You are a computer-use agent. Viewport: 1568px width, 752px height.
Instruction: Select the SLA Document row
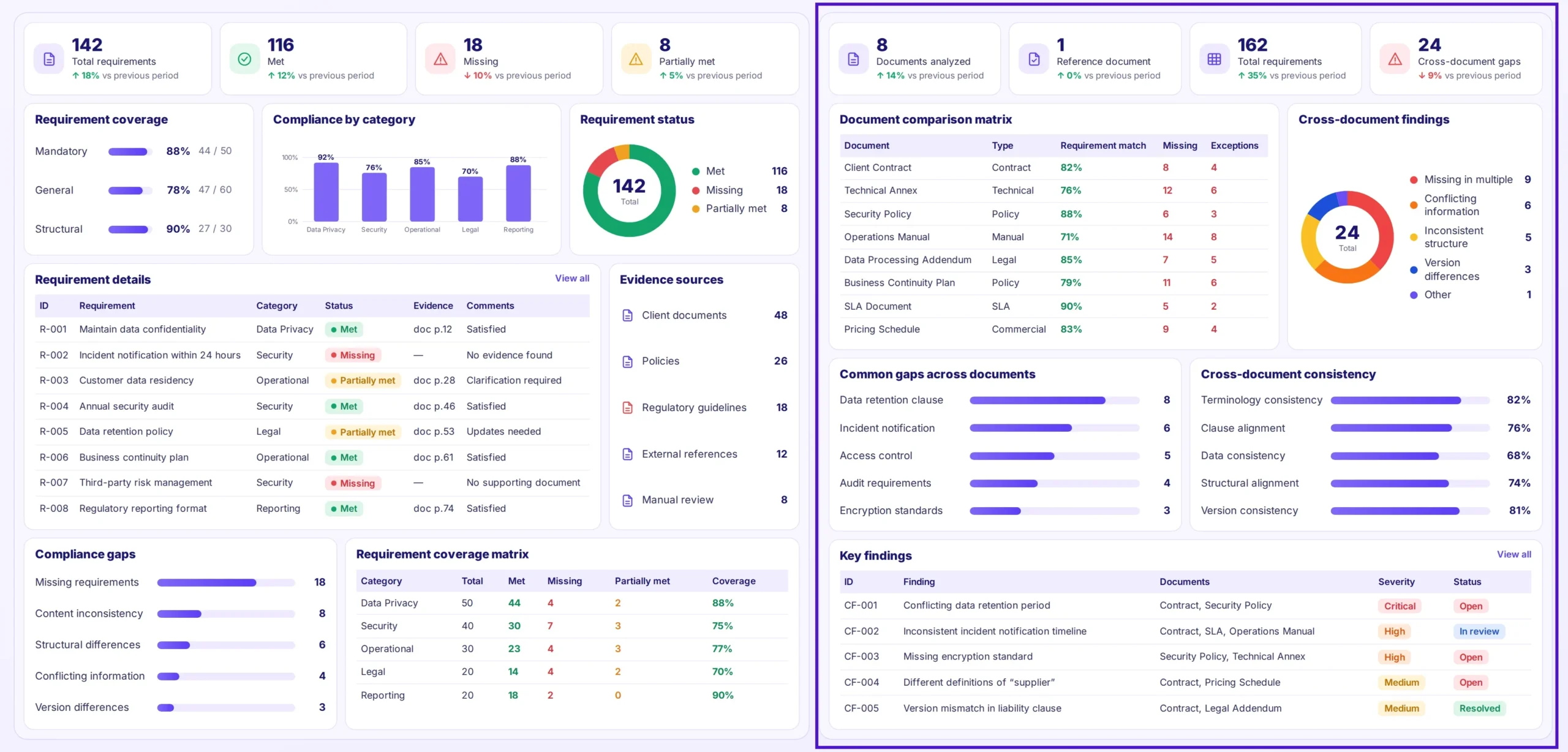[x=1053, y=306]
